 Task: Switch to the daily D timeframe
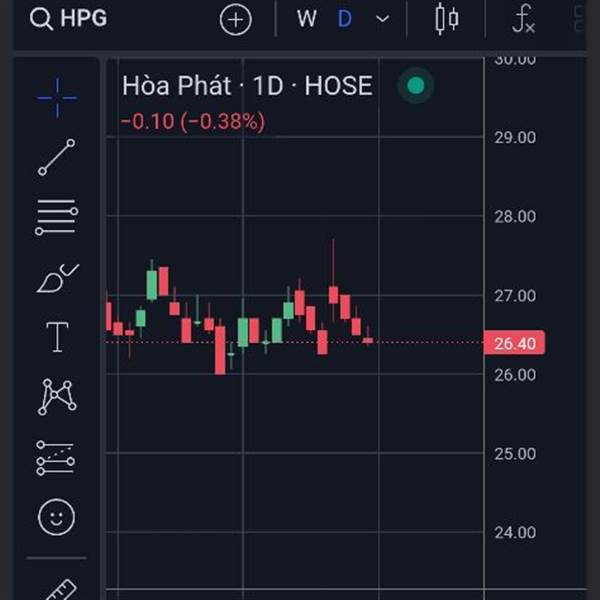345,19
